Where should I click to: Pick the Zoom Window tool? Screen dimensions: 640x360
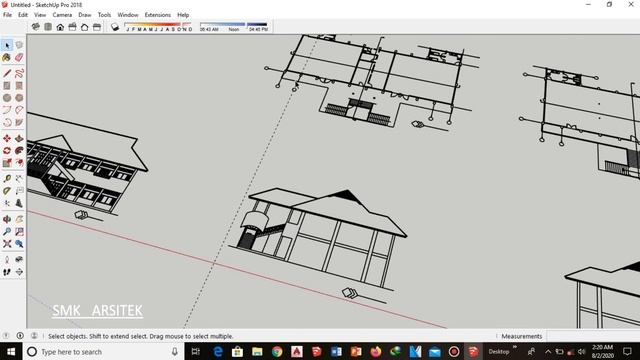(x=19, y=231)
